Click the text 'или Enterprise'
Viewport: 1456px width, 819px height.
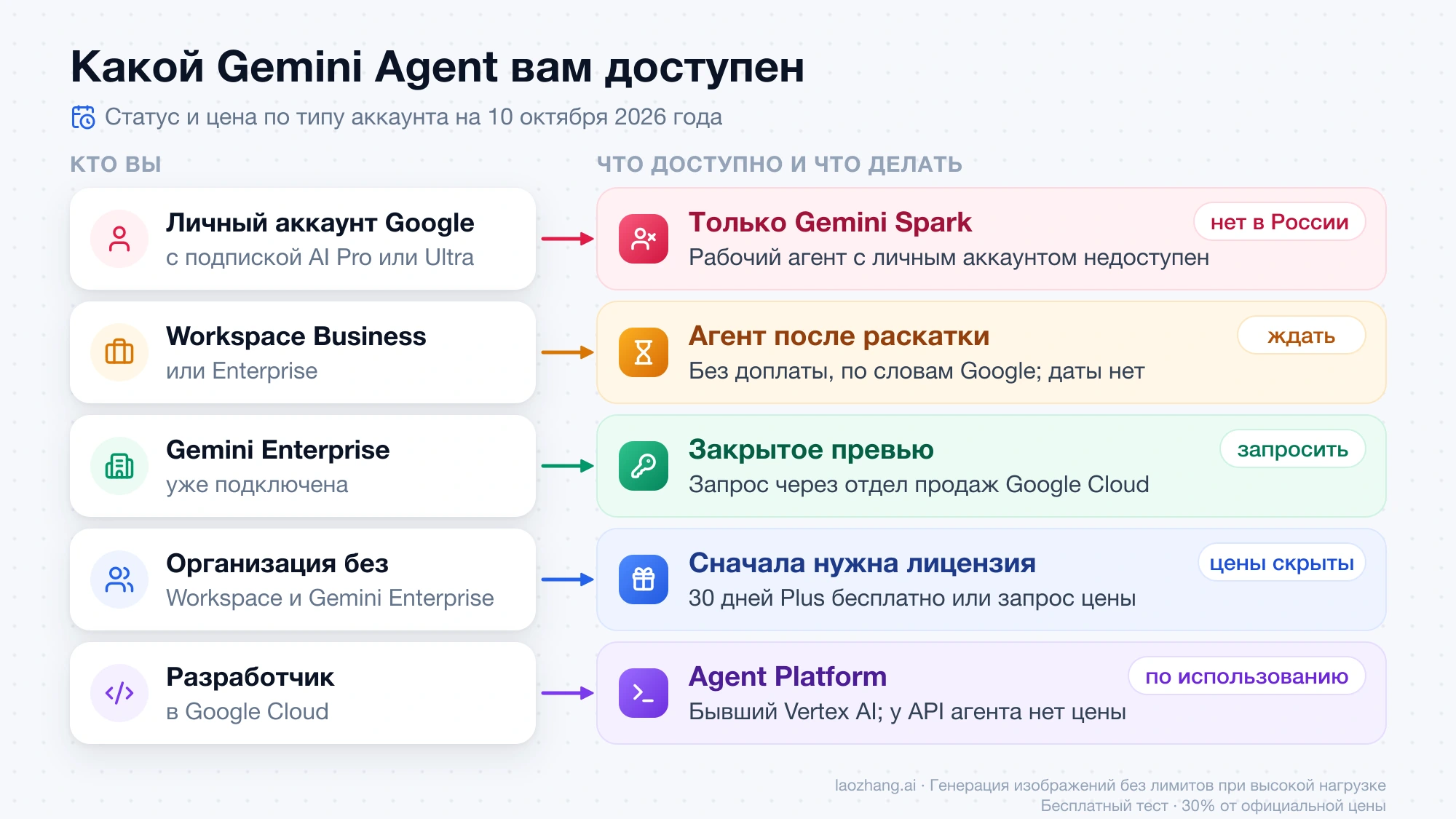tap(242, 371)
